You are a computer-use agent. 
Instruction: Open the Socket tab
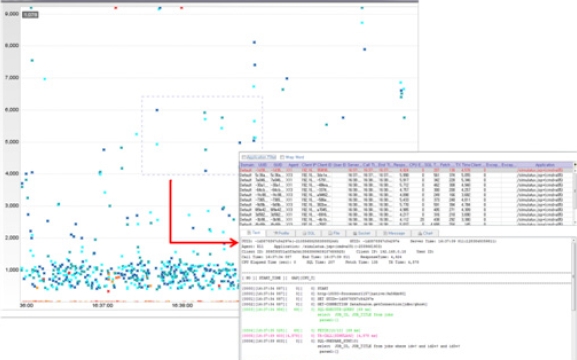[x=361, y=233]
